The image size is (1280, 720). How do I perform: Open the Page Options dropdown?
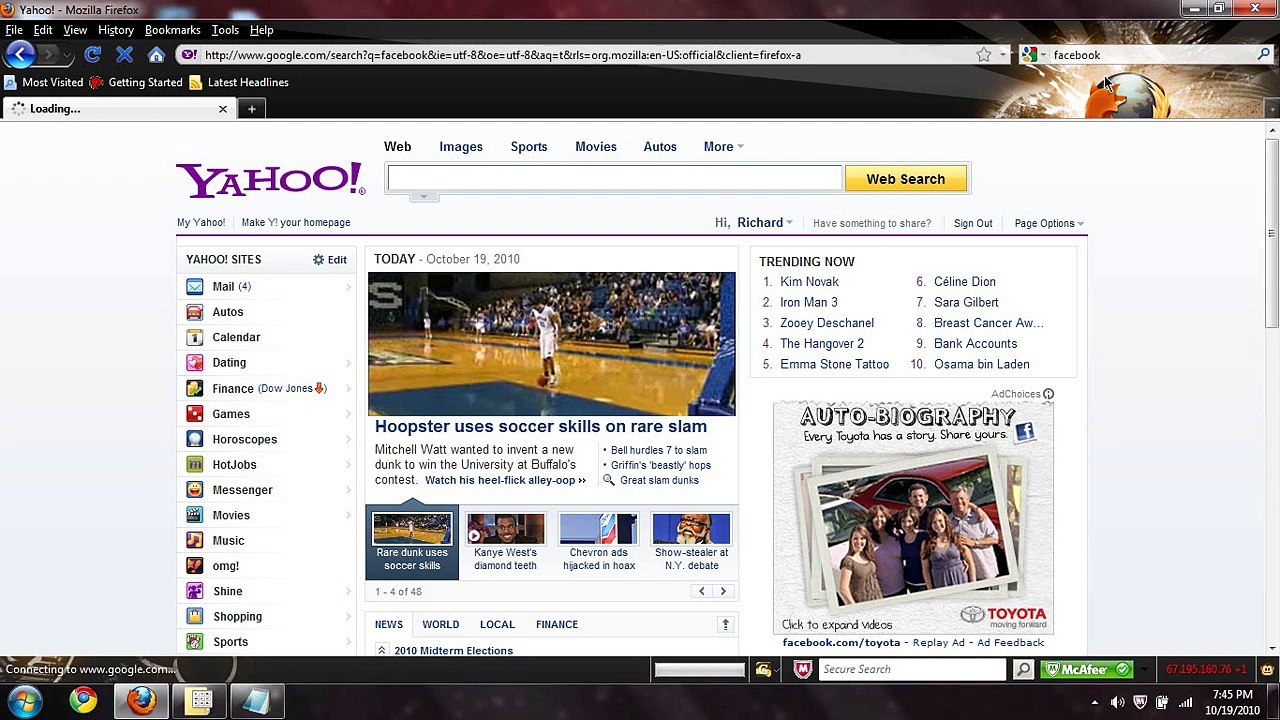pos(1048,224)
